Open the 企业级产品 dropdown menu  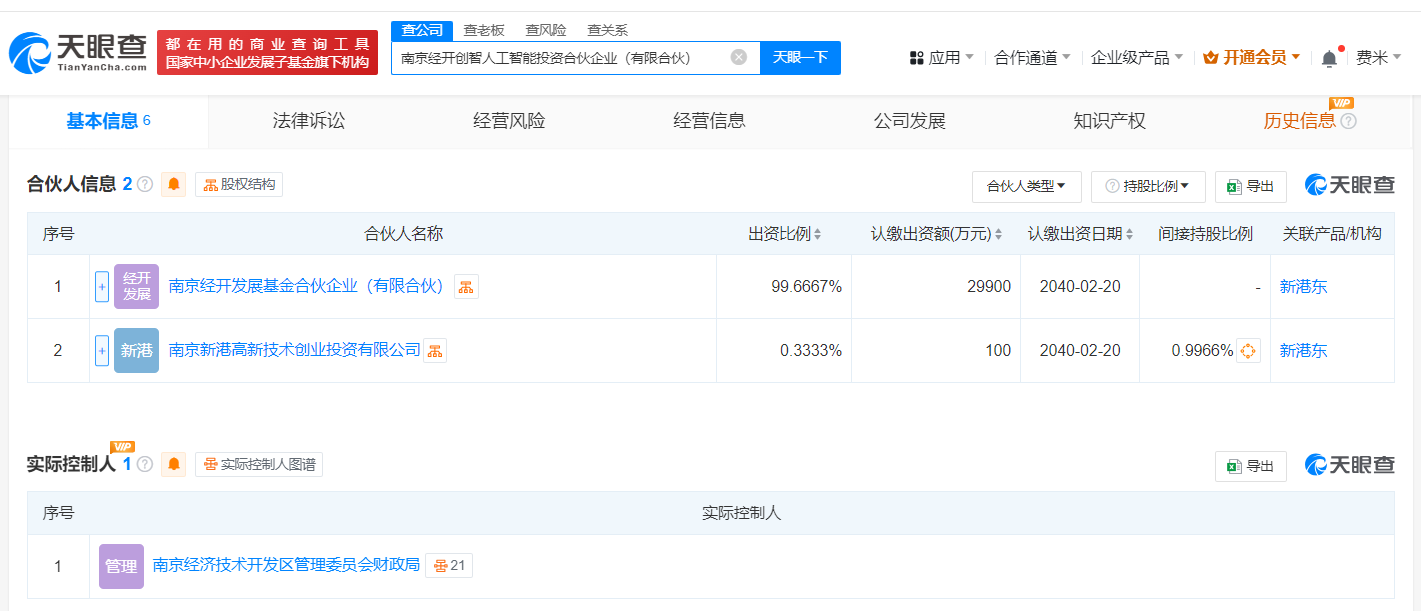(x=1137, y=58)
